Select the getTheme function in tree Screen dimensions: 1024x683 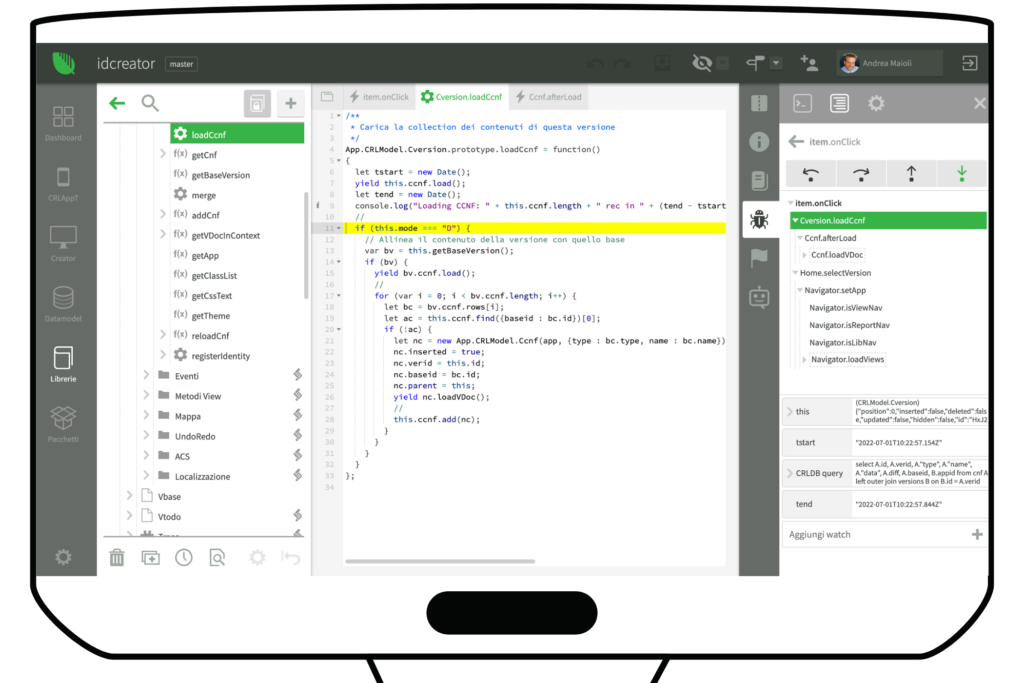[x=210, y=315]
